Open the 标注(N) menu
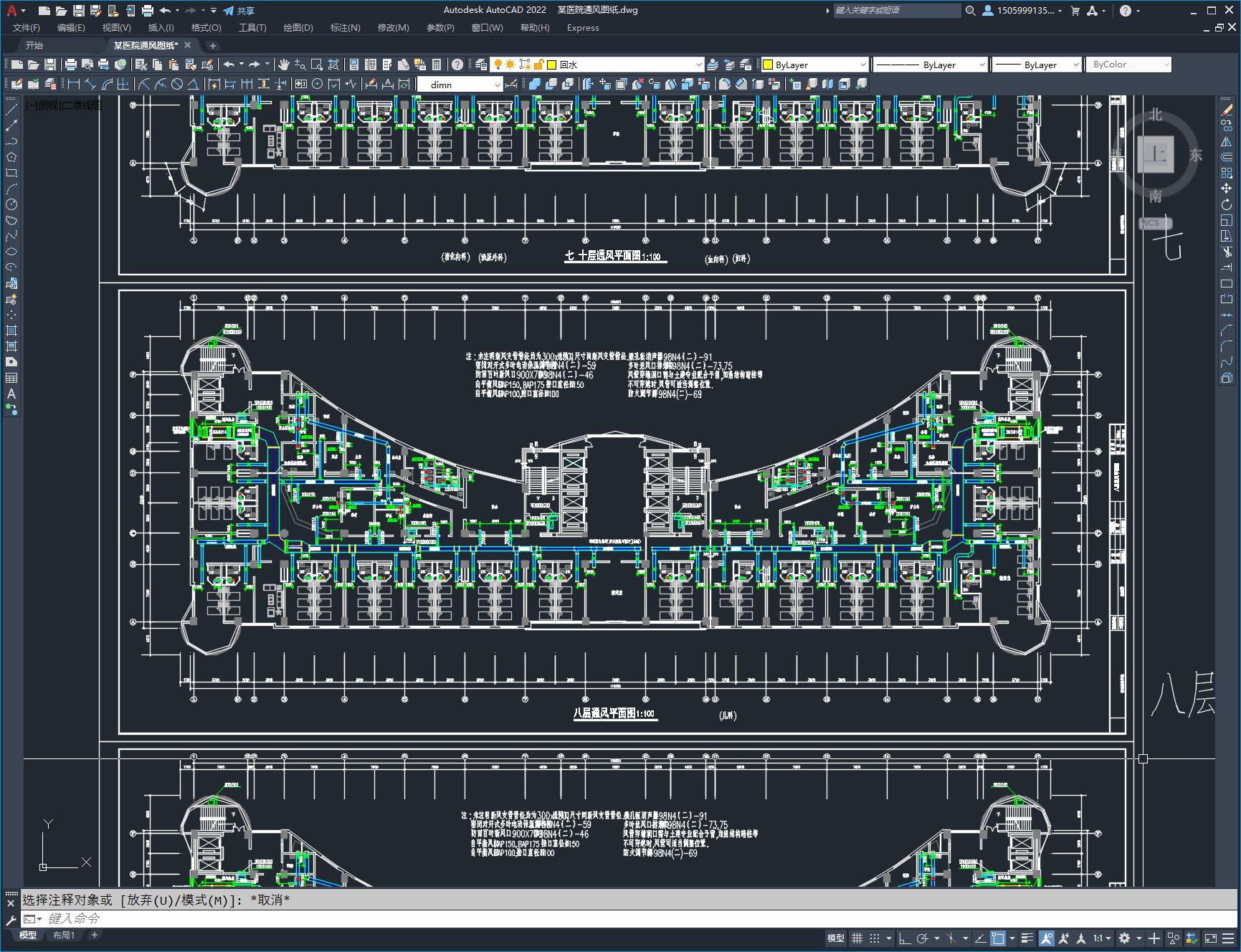 coord(345,27)
